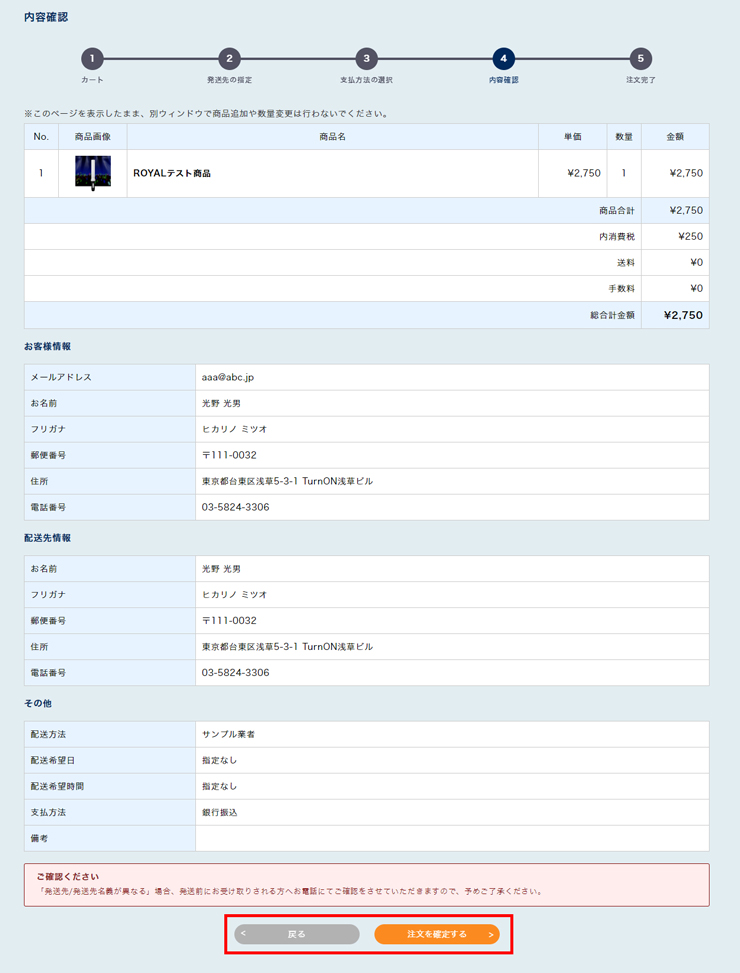
Task: Click step 3 payment method circle
Action: [x=367, y=59]
